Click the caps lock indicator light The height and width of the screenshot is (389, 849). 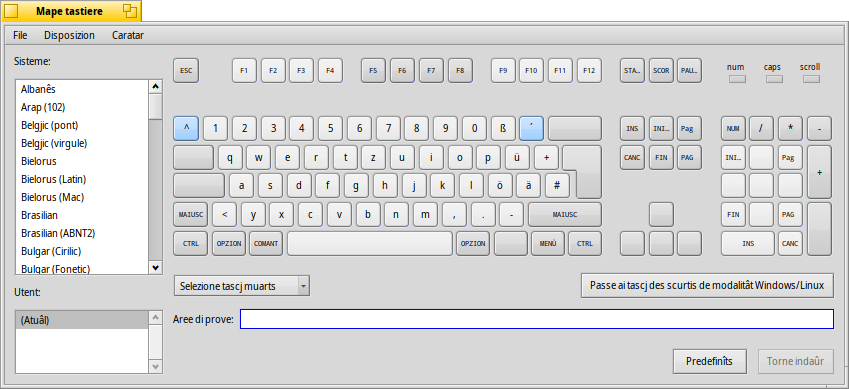tap(774, 79)
